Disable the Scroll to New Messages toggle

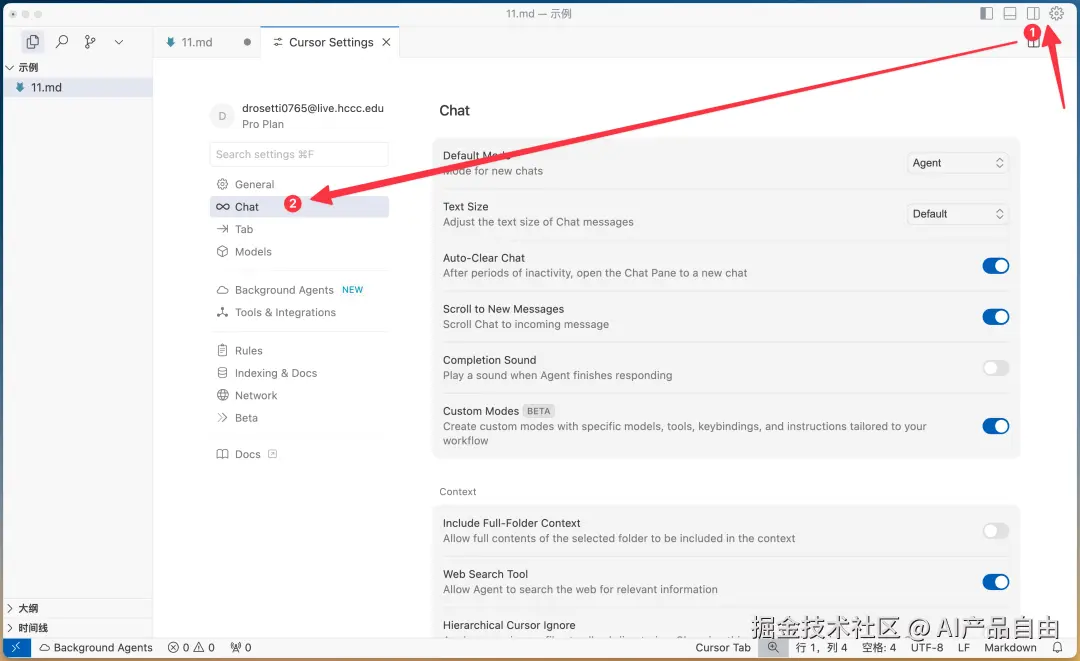click(x=995, y=317)
